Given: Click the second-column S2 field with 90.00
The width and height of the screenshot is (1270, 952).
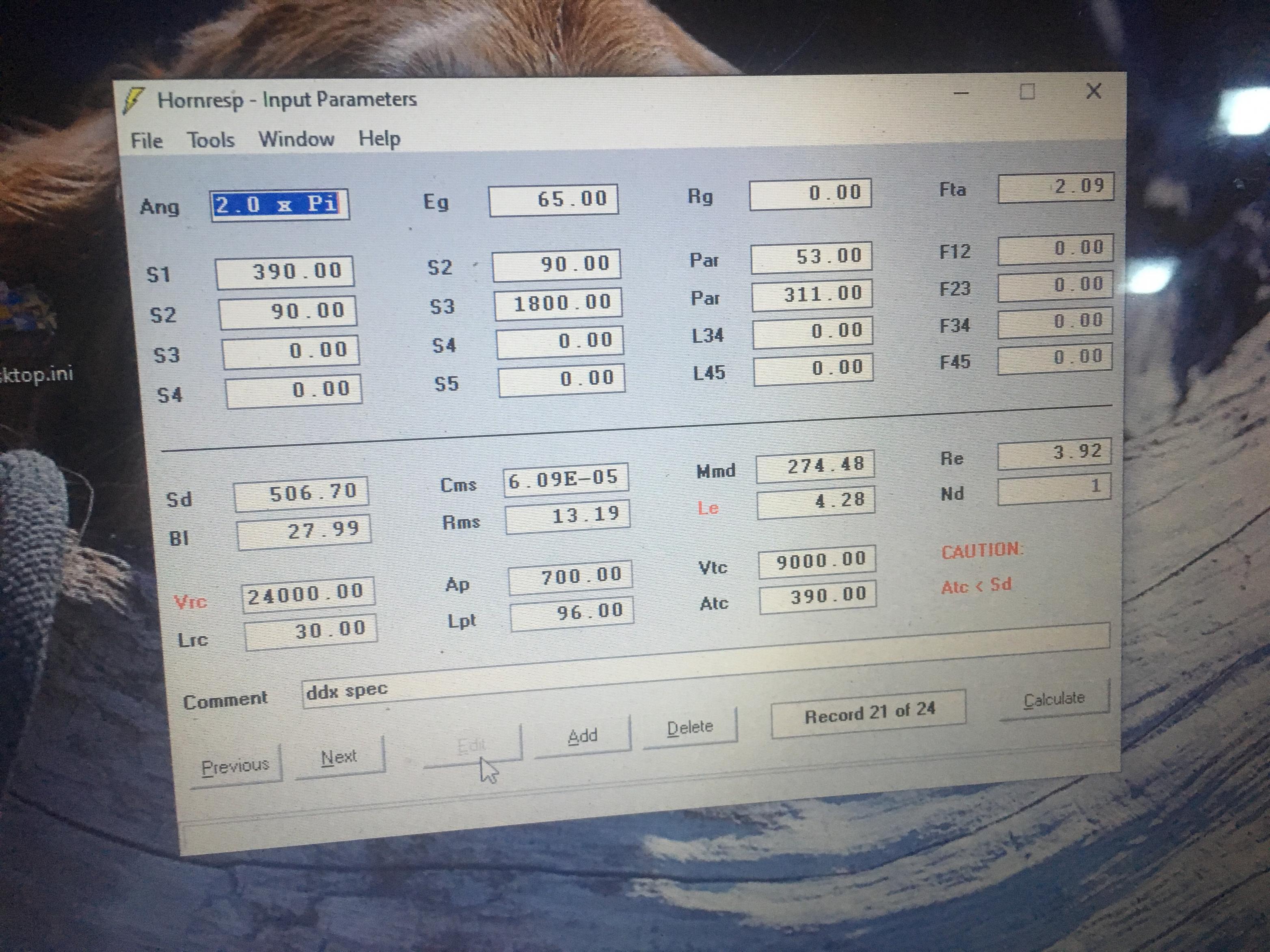Looking at the screenshot, I should 556,265.
